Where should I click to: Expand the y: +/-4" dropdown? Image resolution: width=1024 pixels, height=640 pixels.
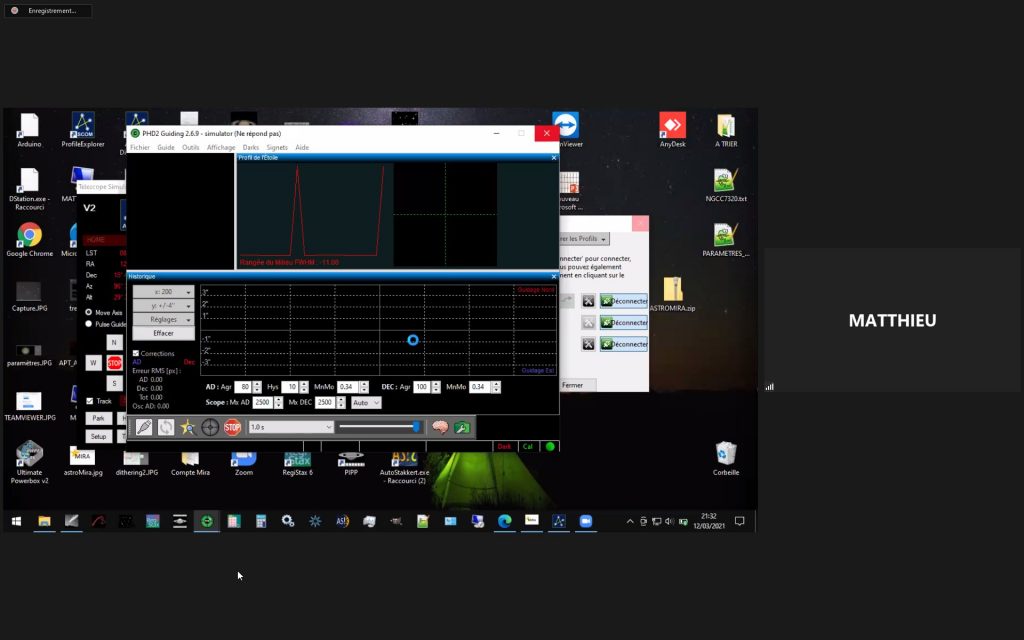[163, 306]
